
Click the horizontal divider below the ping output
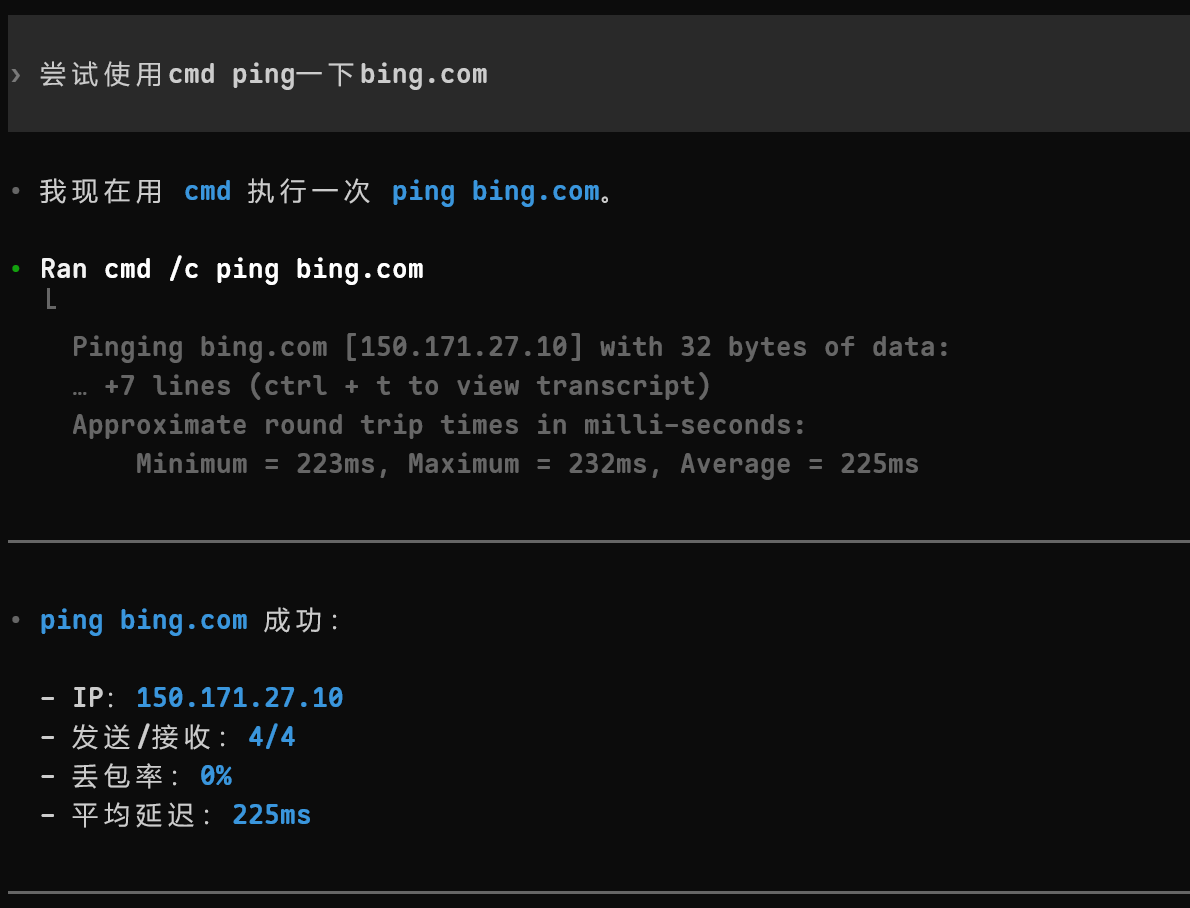(x=599, y=541)
